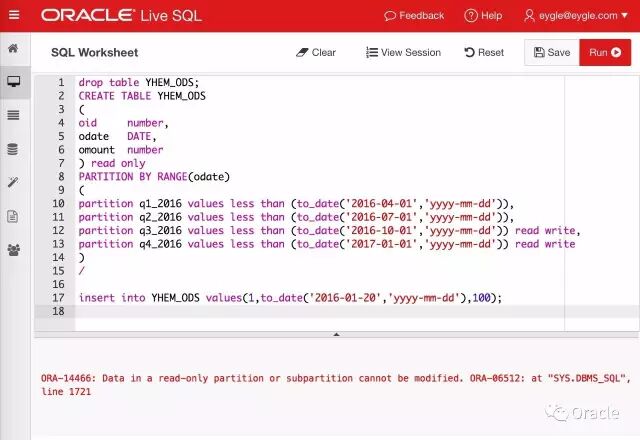The image size is (640, 440).
Task: Open the Feedback link
Action: point(414,16)
